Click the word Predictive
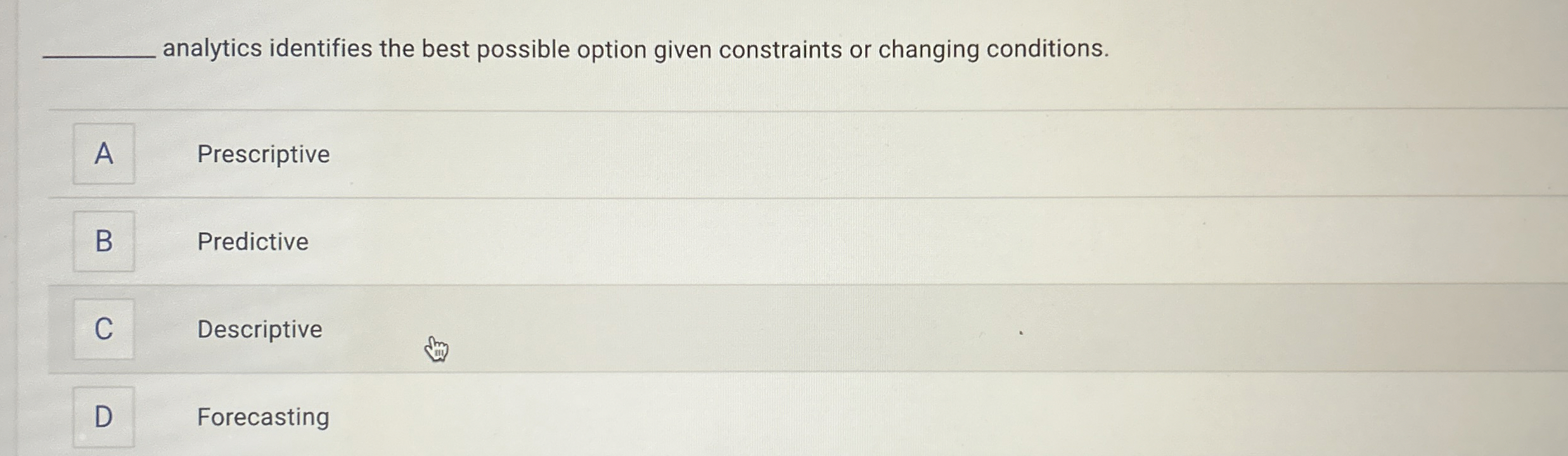This screenshot has height=456, width=1568. click(252, 242)
